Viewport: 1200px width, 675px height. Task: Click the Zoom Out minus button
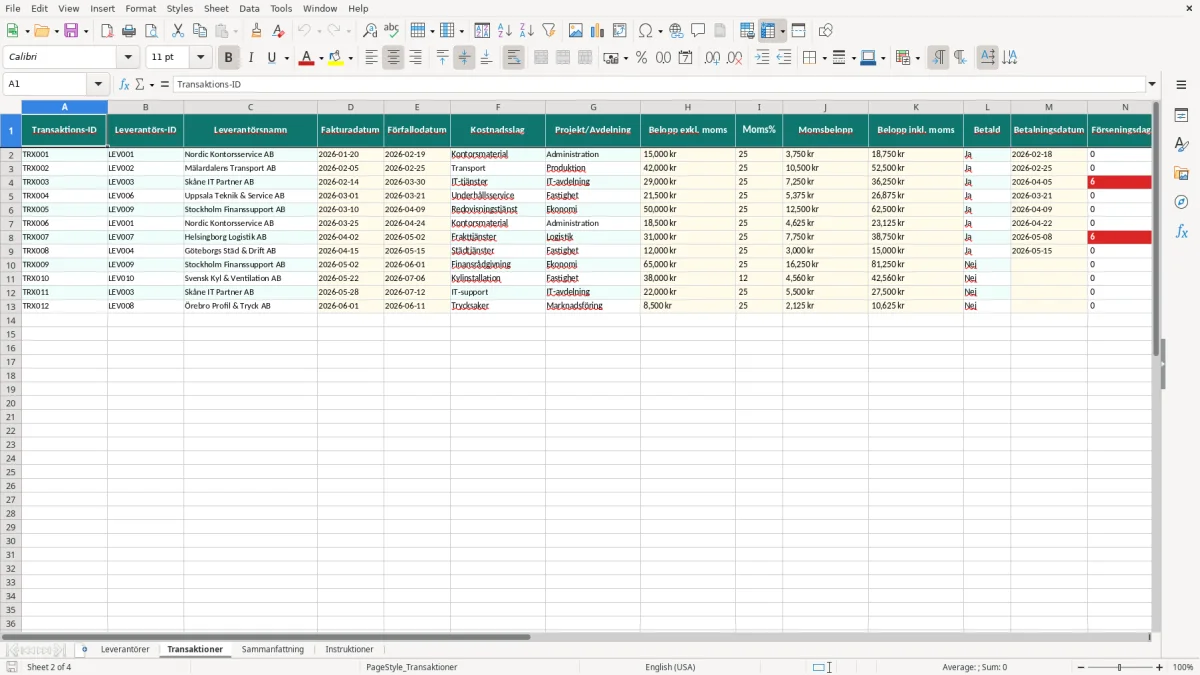tap(1081, 667)
